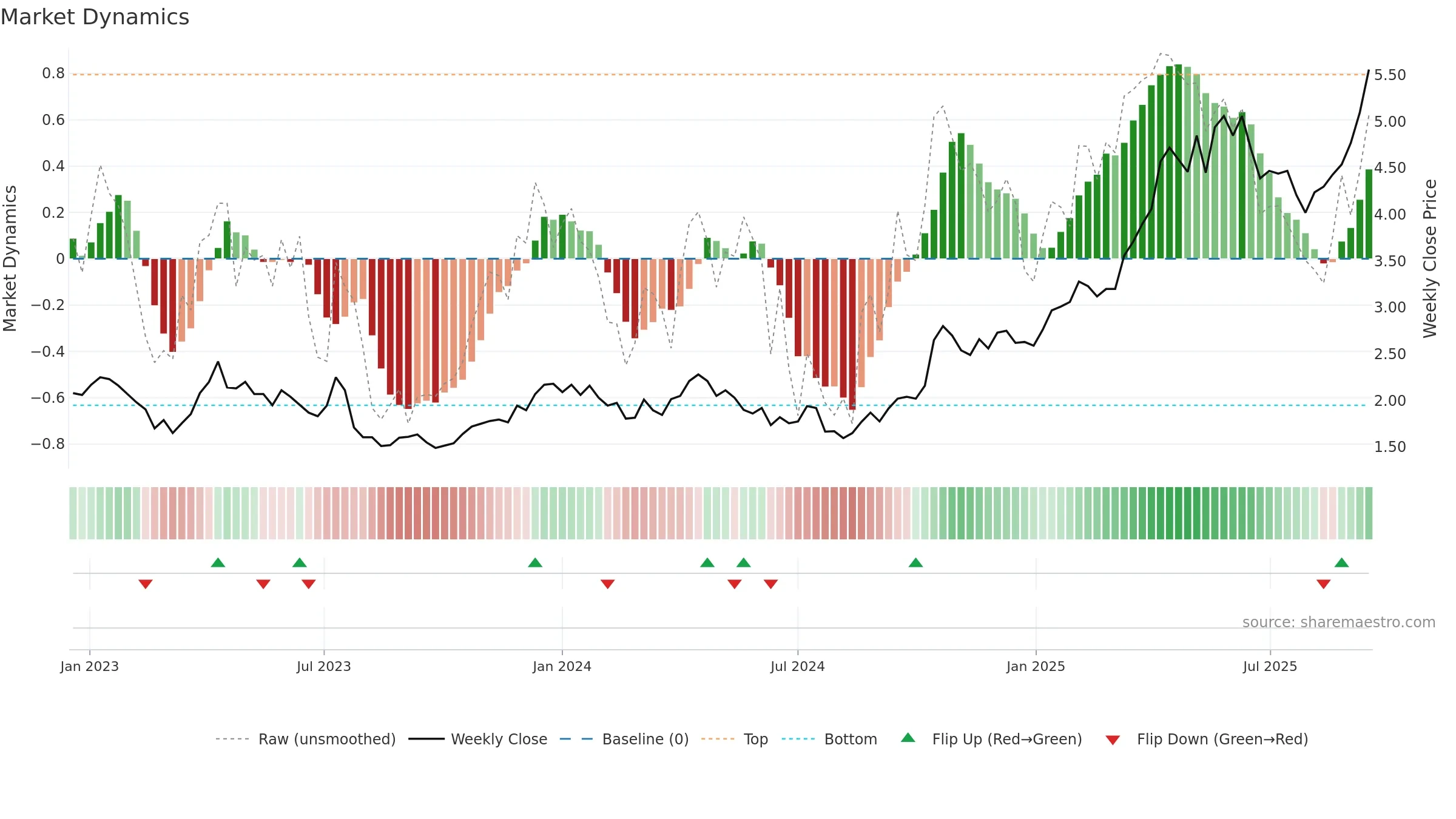Click the Jul 2025 x-axis label
The image size is (1456, 819).
(1270, 666)
